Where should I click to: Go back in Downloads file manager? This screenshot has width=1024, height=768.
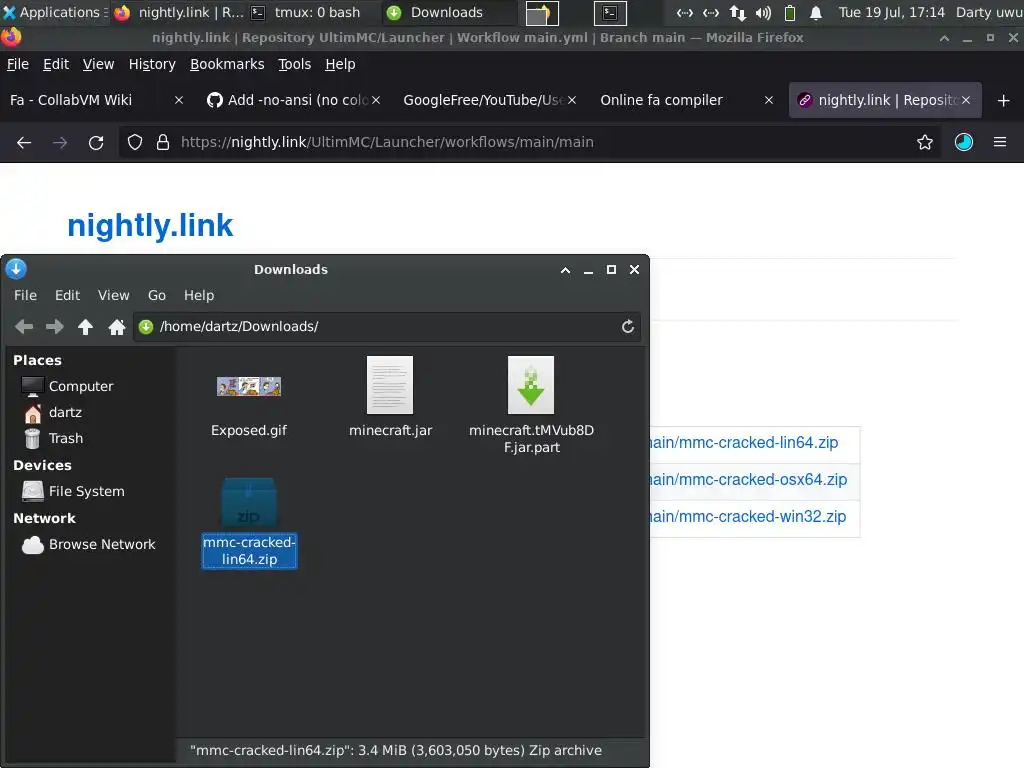tap(24, 327)
